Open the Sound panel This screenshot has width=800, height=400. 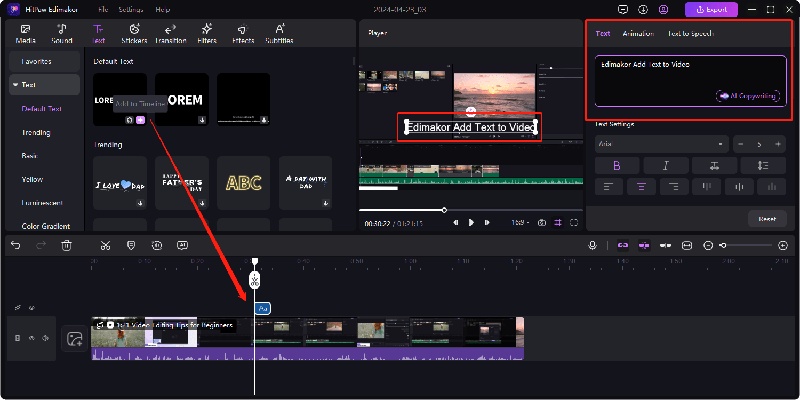[62, 34]
